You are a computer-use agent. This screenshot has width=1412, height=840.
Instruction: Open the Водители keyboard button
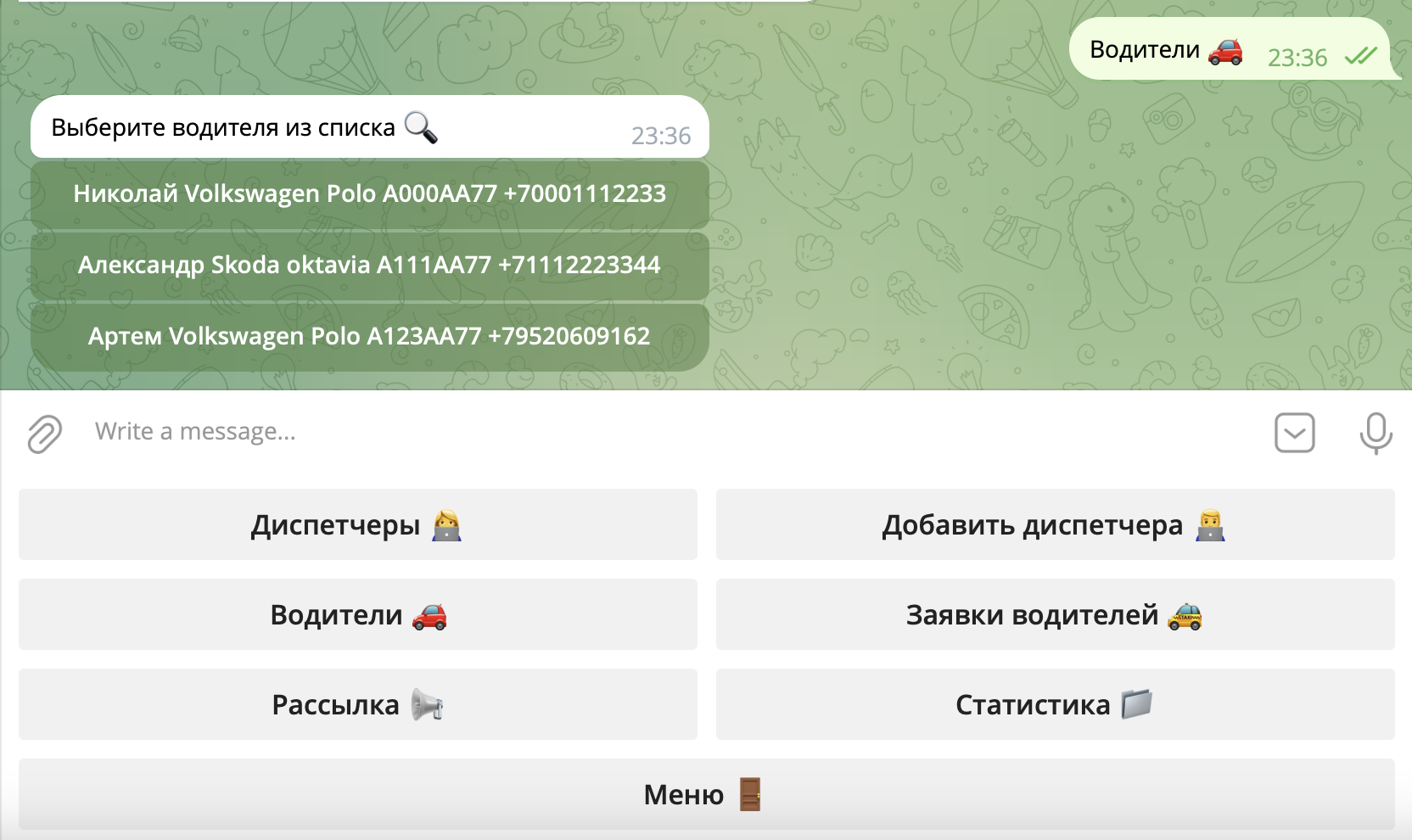pyautogui.click(x=357, y=614)
